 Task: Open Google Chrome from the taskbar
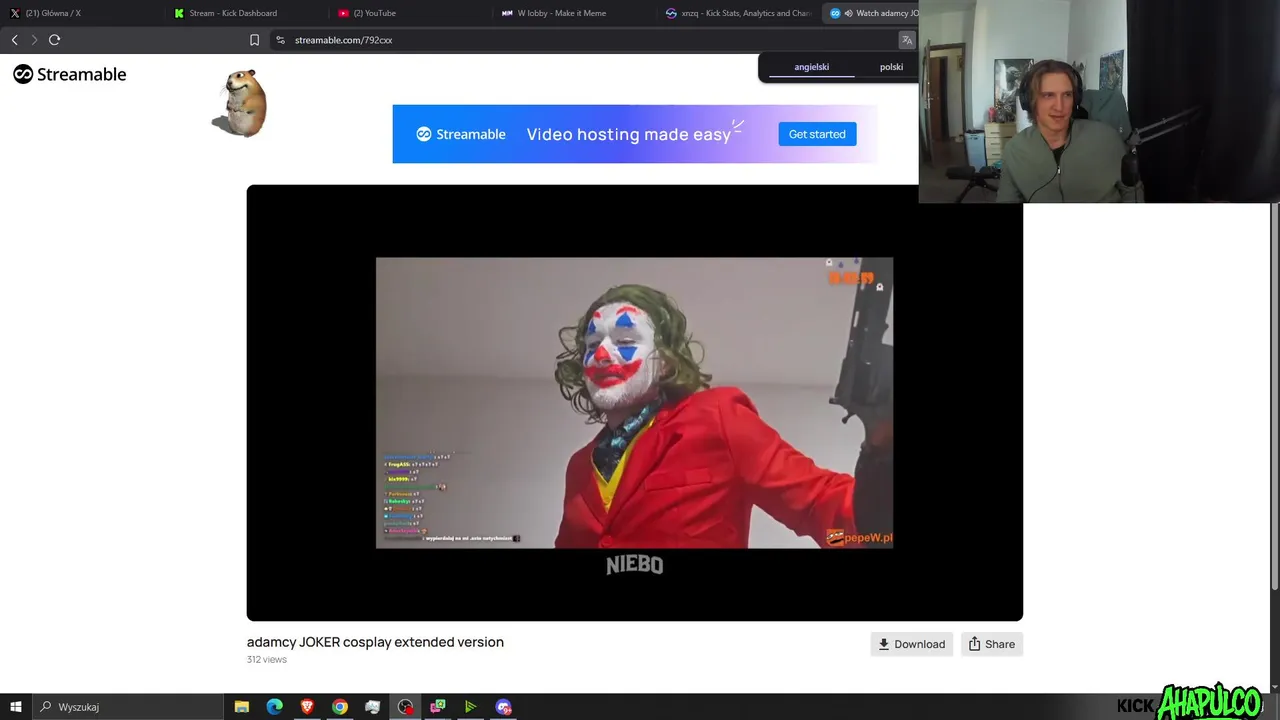coord(340,707)
